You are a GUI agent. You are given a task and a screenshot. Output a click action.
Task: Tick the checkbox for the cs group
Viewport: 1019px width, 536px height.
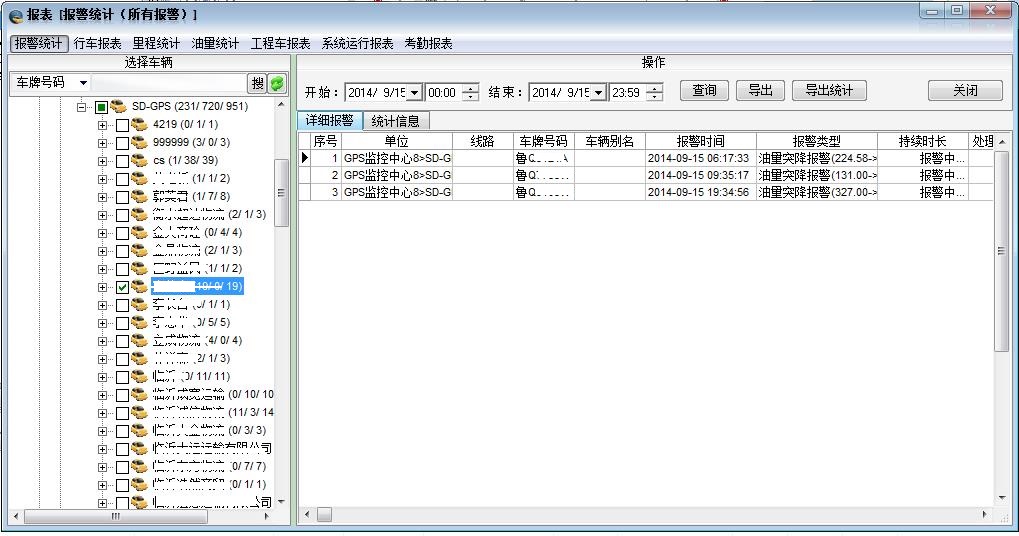click(122, 161)
